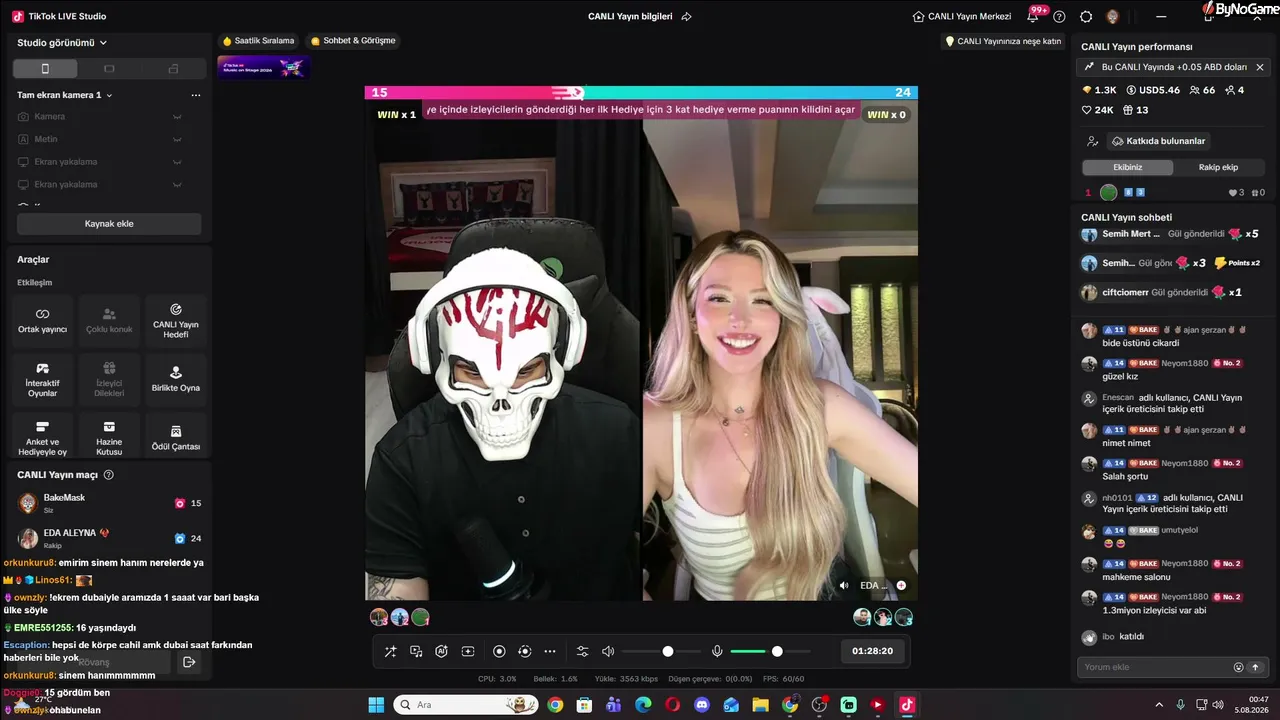This screenshot has height=720, width=1280.
Task: Send the comment with arrow button
Action: 1255,667
